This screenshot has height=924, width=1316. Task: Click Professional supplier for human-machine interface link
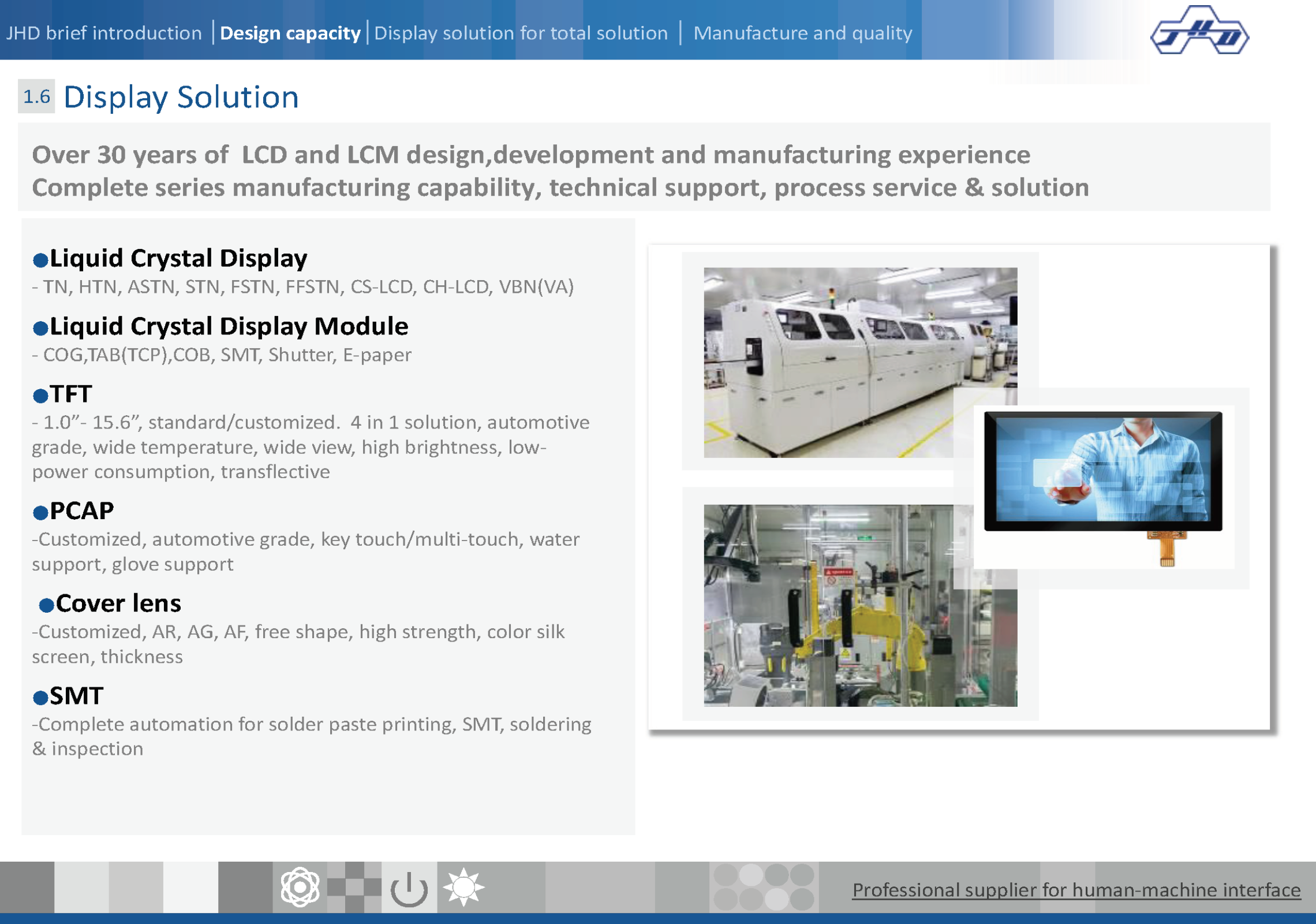tap(1076, 890)
